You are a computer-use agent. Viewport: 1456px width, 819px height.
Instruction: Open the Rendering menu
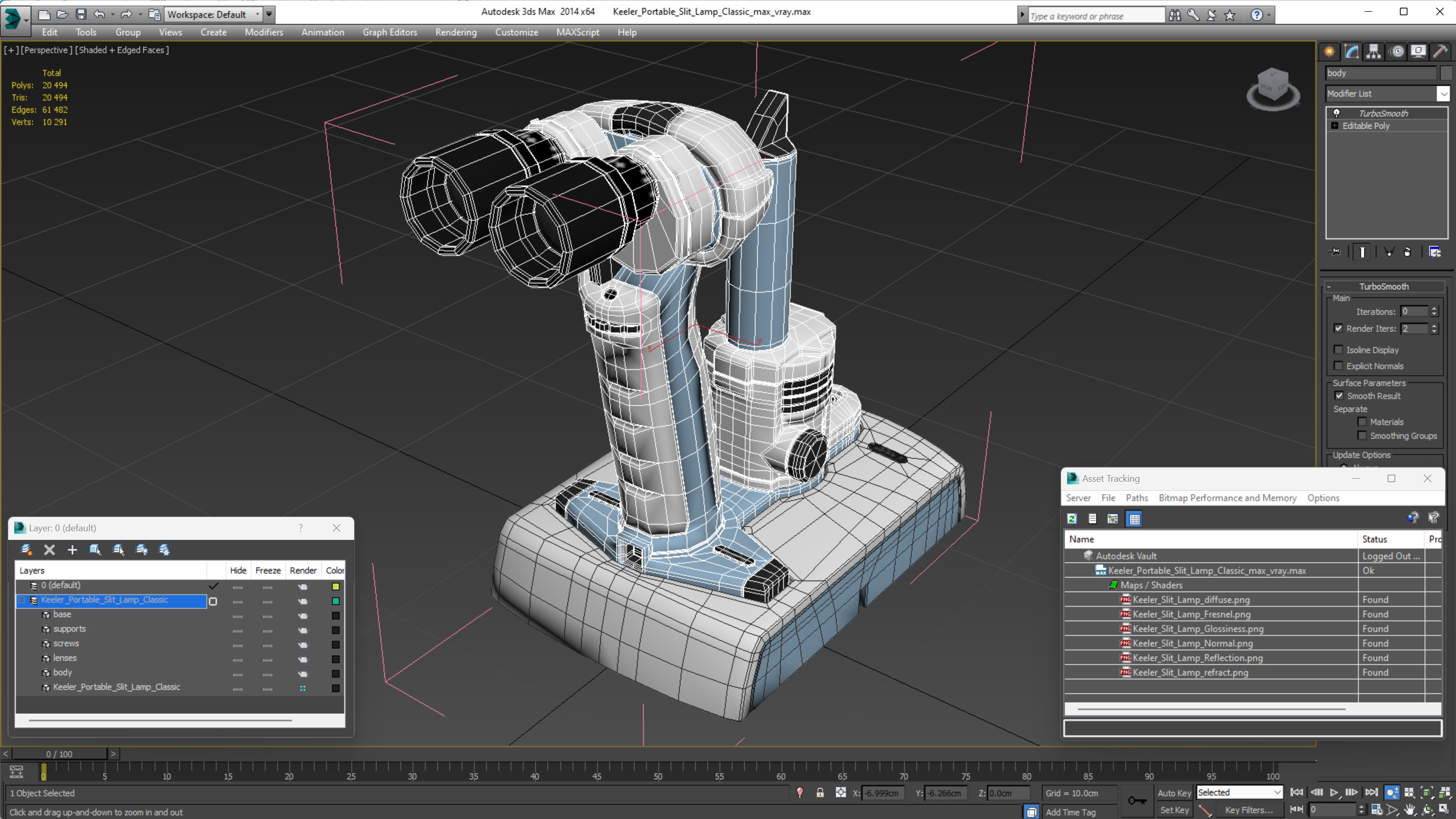456,32
